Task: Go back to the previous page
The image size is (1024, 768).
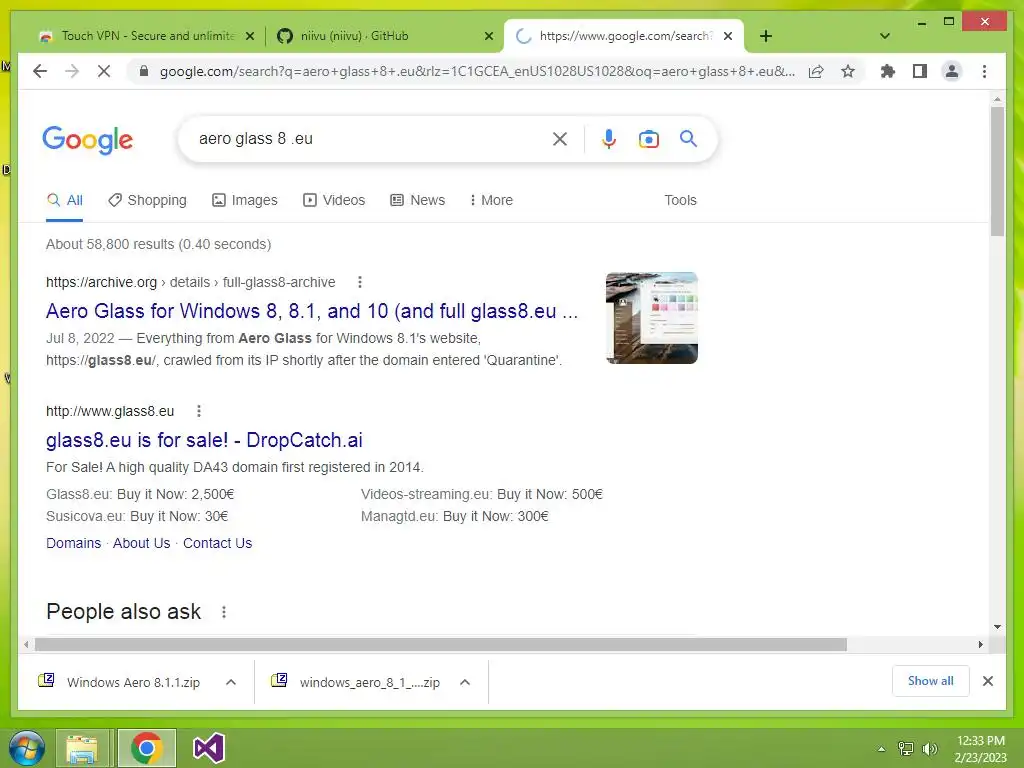Action: [x=40, y=71]
